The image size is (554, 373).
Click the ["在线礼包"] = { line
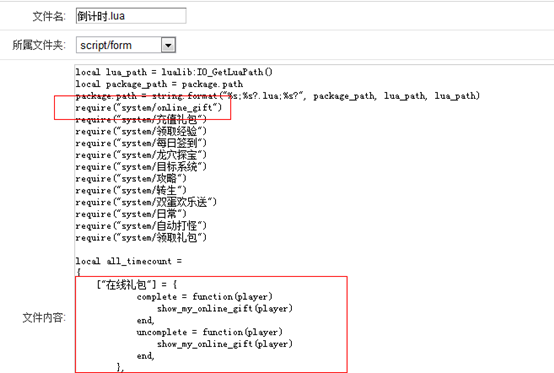136,284
